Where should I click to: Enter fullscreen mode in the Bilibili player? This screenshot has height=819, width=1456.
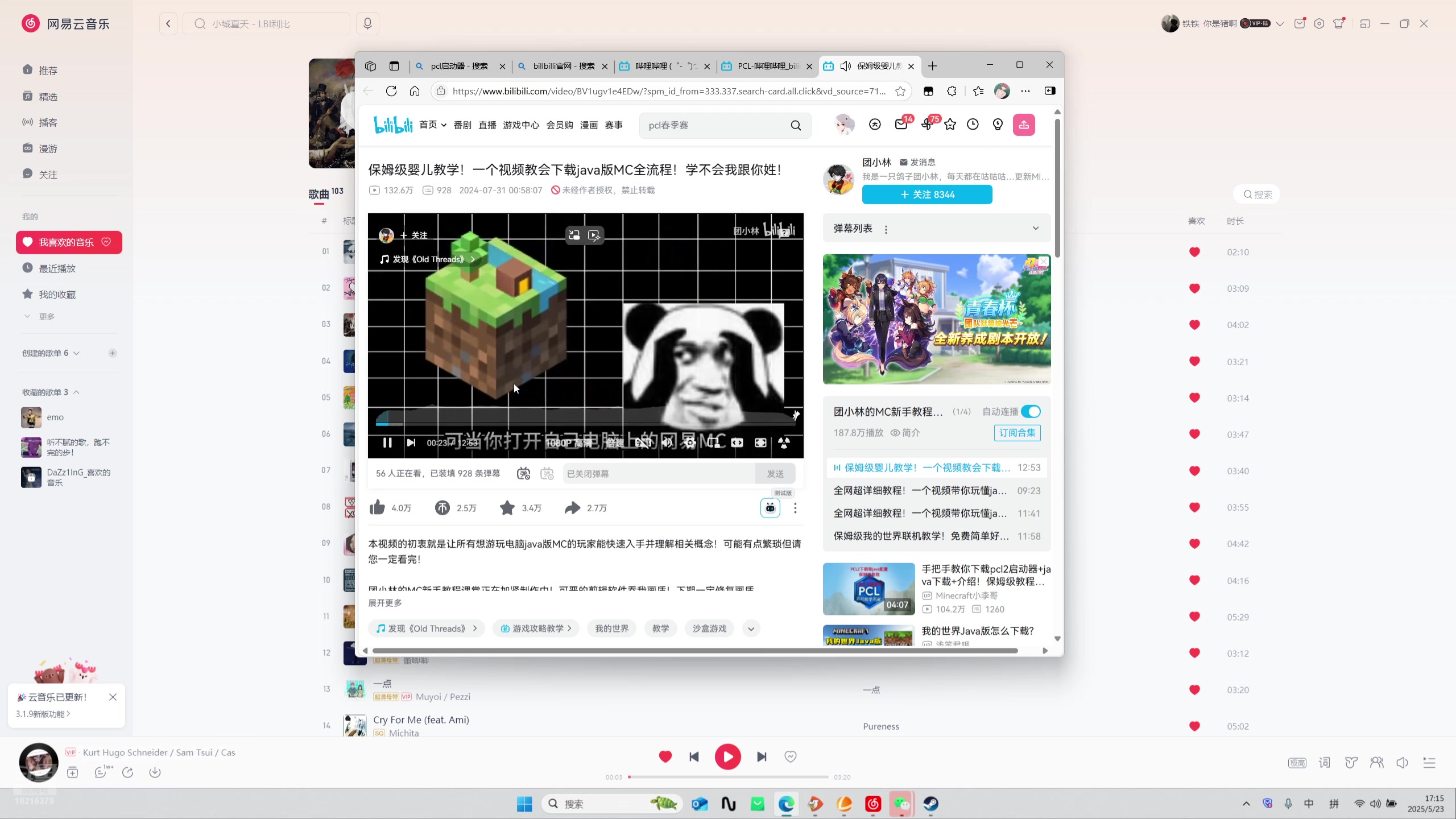point(760,442)
